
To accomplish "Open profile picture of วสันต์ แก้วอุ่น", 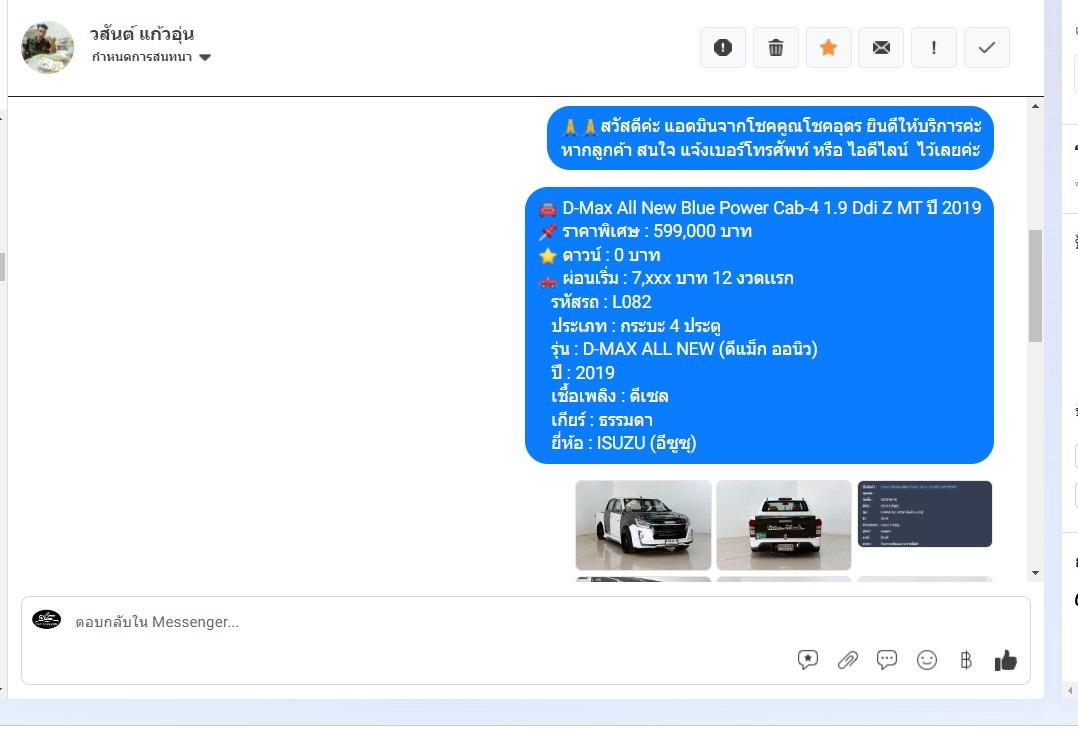I will pos(47,47).
